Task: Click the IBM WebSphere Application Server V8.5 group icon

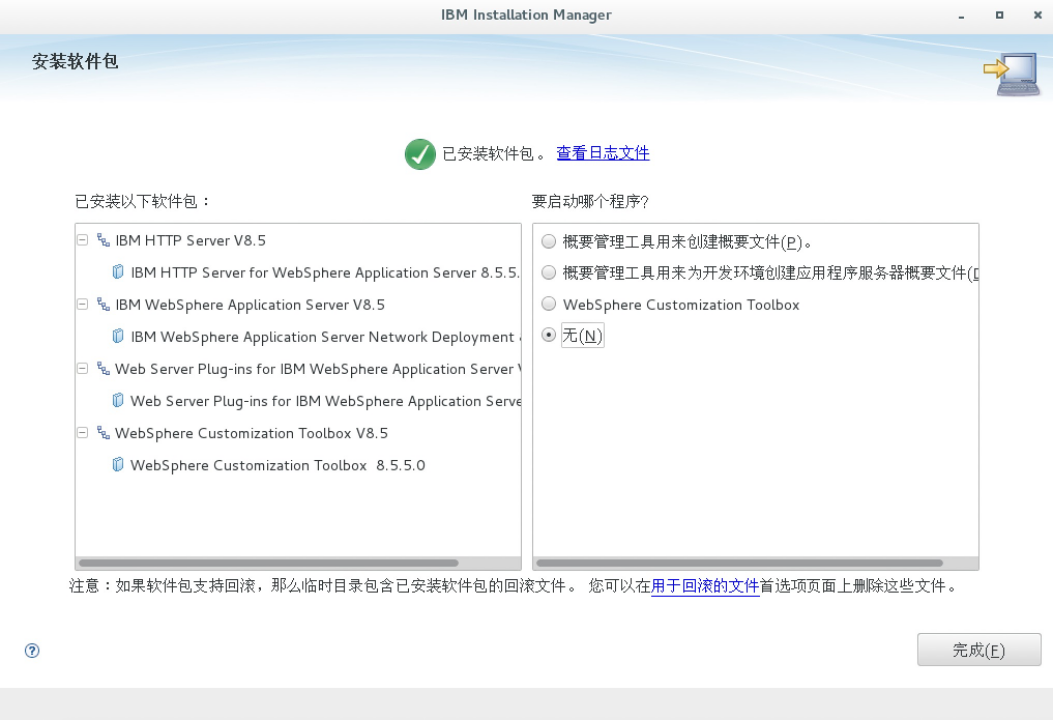Action: point(103,305)
